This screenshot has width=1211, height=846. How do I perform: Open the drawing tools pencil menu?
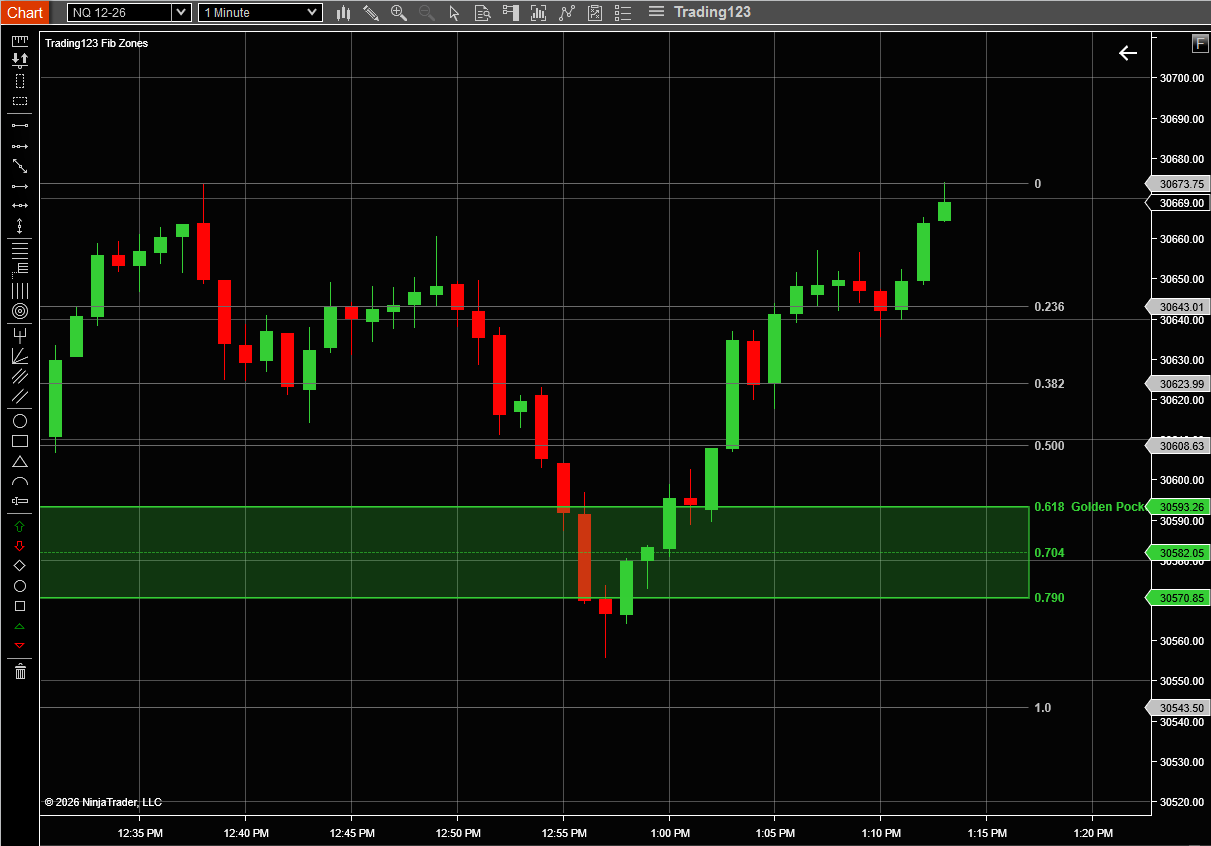371,12
